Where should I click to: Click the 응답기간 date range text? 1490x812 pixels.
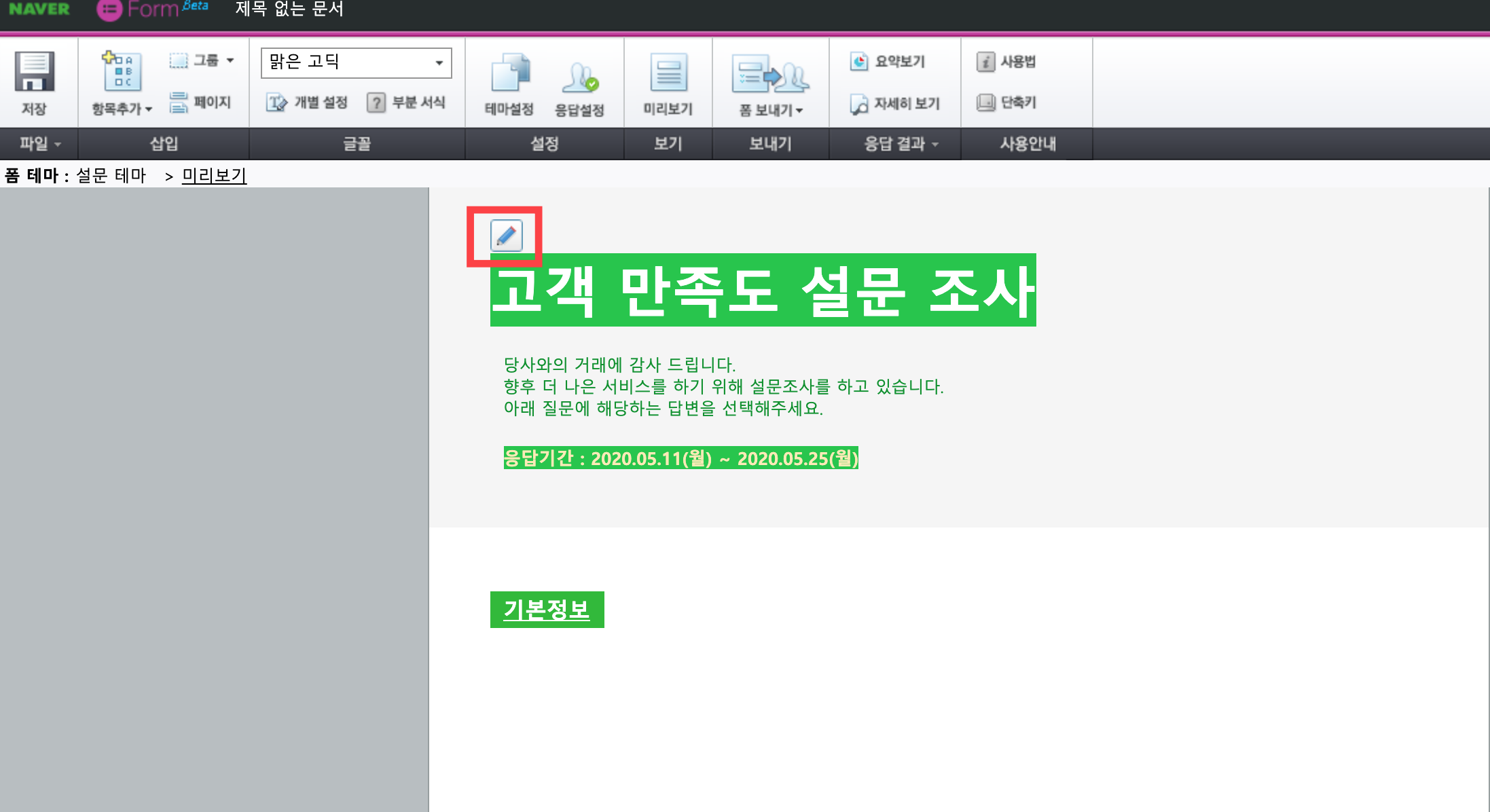681,458
